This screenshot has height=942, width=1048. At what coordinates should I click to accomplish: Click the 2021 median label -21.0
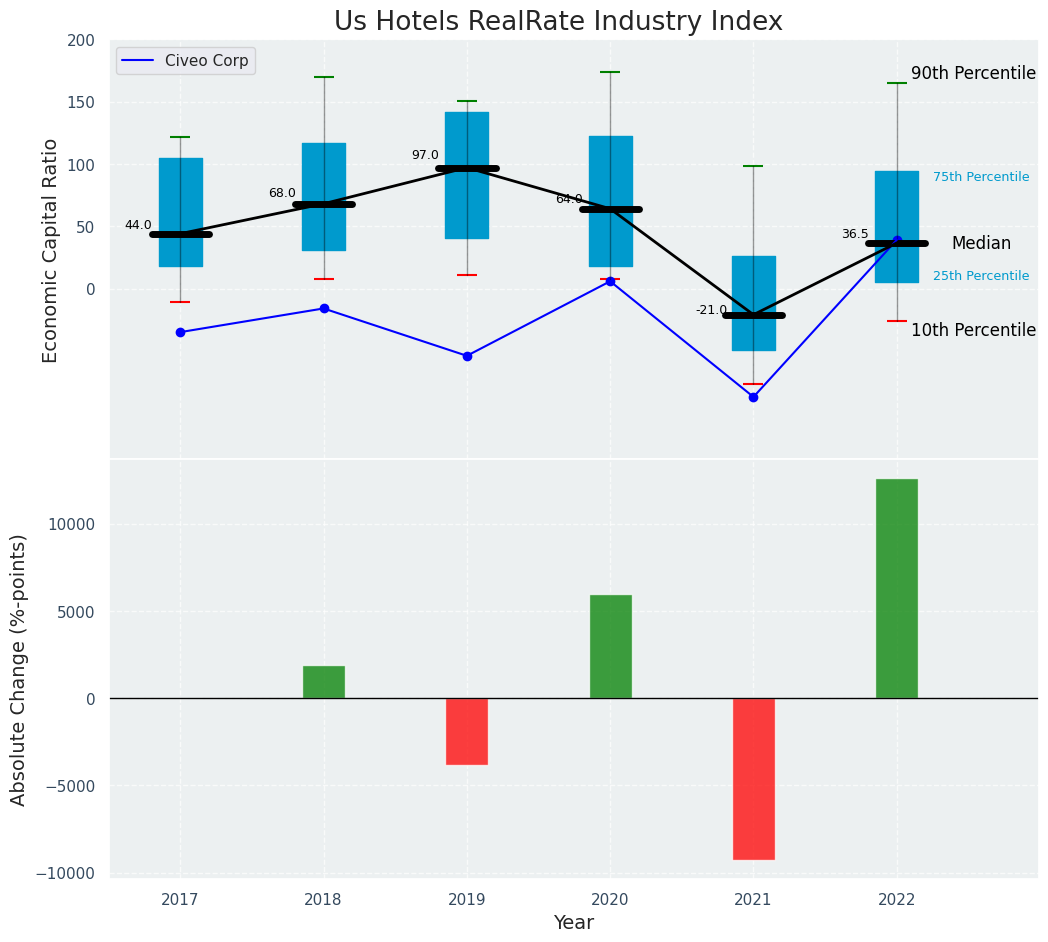click(711, 310)
